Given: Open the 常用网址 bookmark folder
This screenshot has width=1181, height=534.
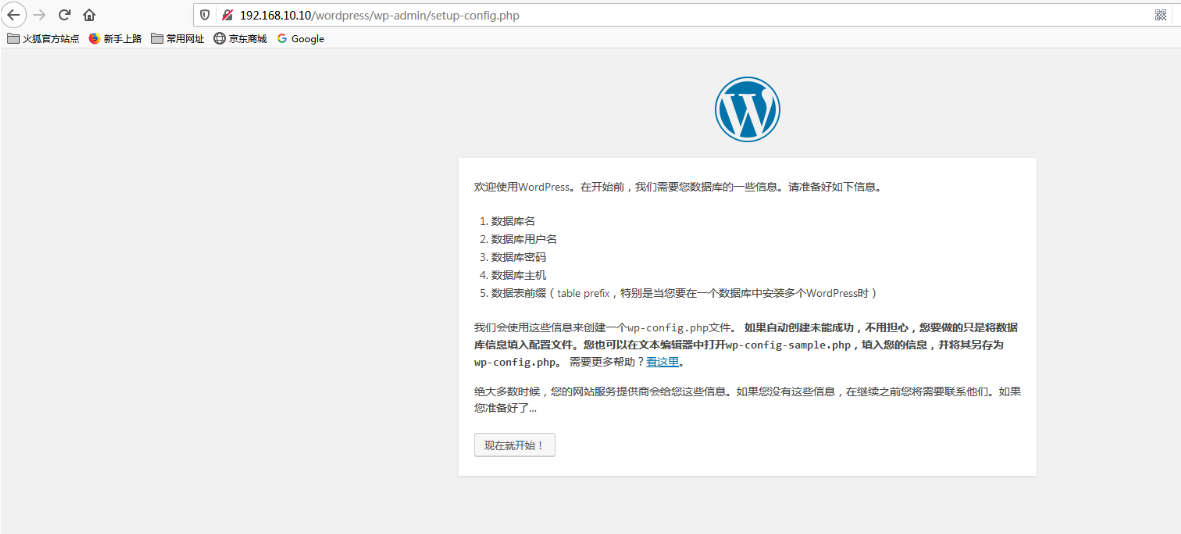Looking at the screenshot, I should [x=178, y=39].
